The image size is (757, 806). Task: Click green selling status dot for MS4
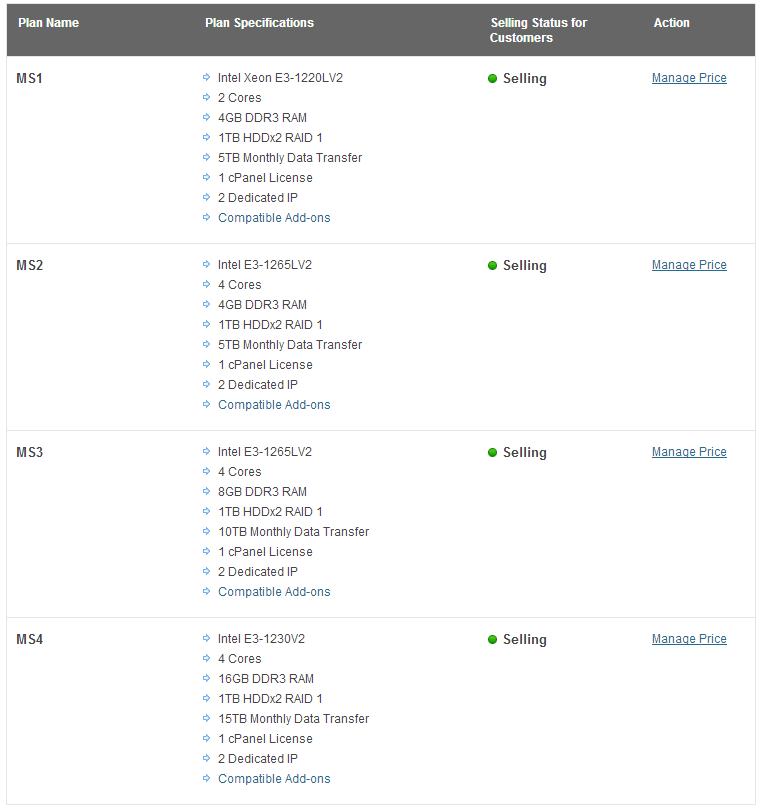(492, 640)
